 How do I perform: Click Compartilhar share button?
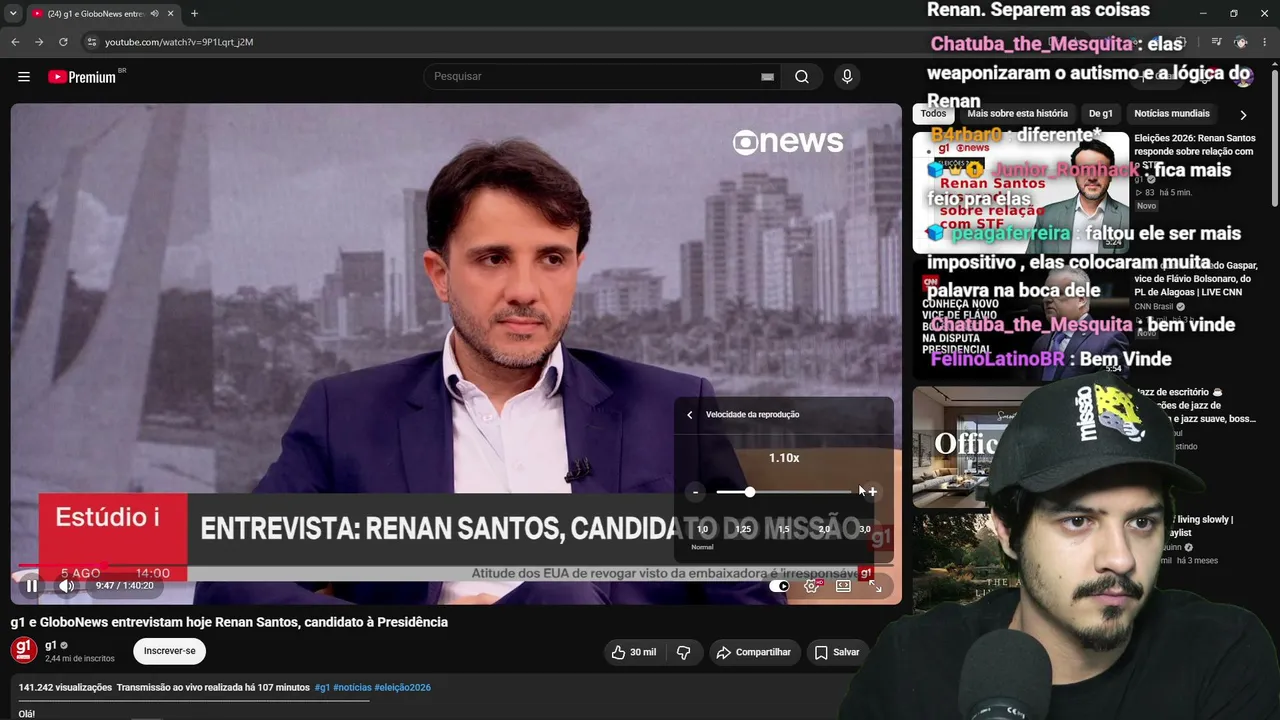(754, 652)
